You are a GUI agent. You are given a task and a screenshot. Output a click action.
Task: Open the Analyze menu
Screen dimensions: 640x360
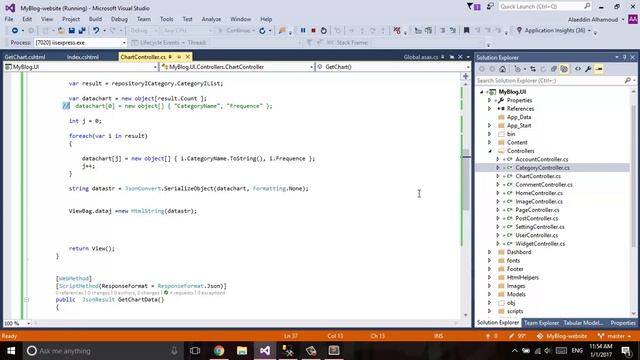(x=211, y=19)
